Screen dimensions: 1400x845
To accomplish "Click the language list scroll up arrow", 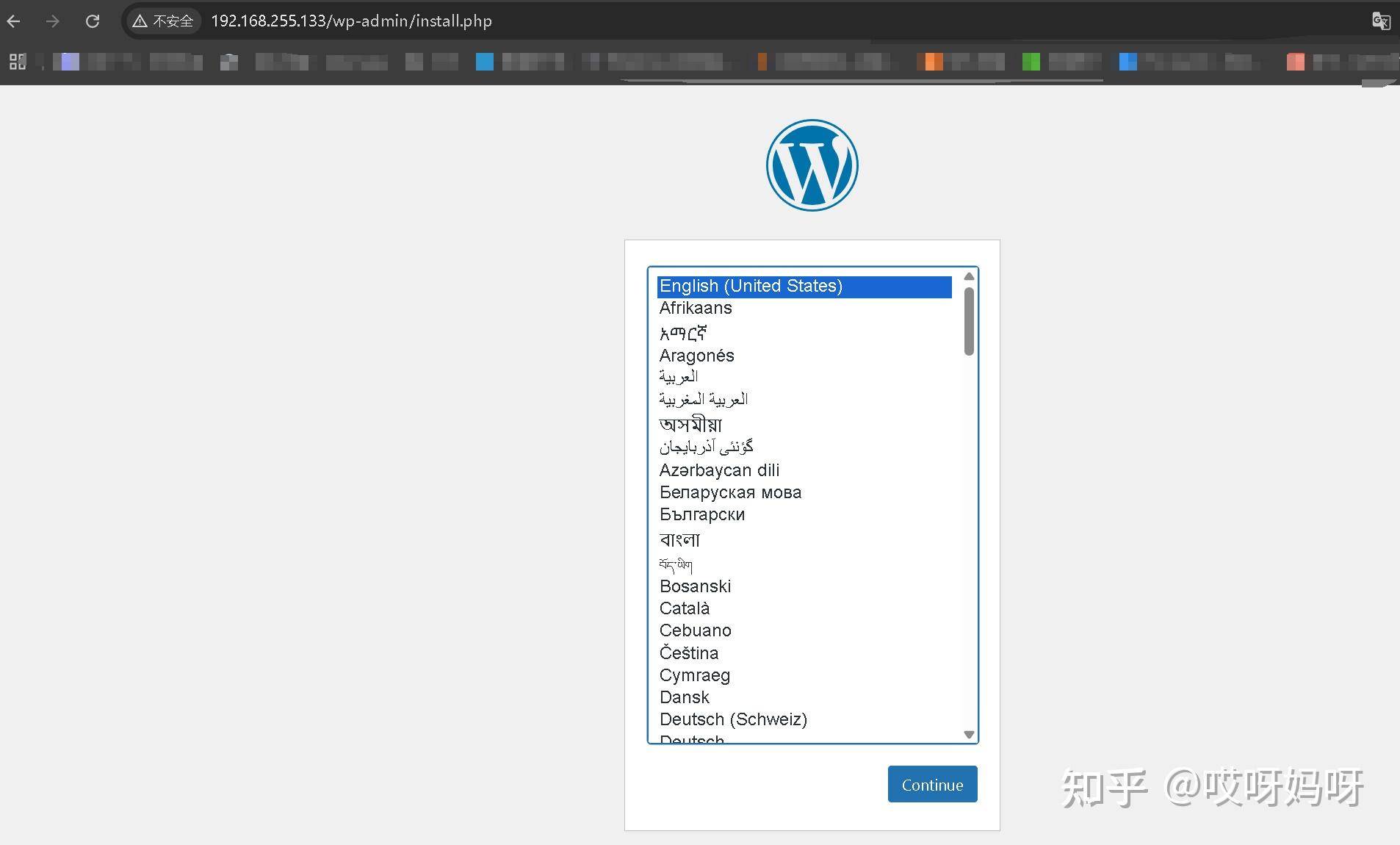I will point(969,276).
